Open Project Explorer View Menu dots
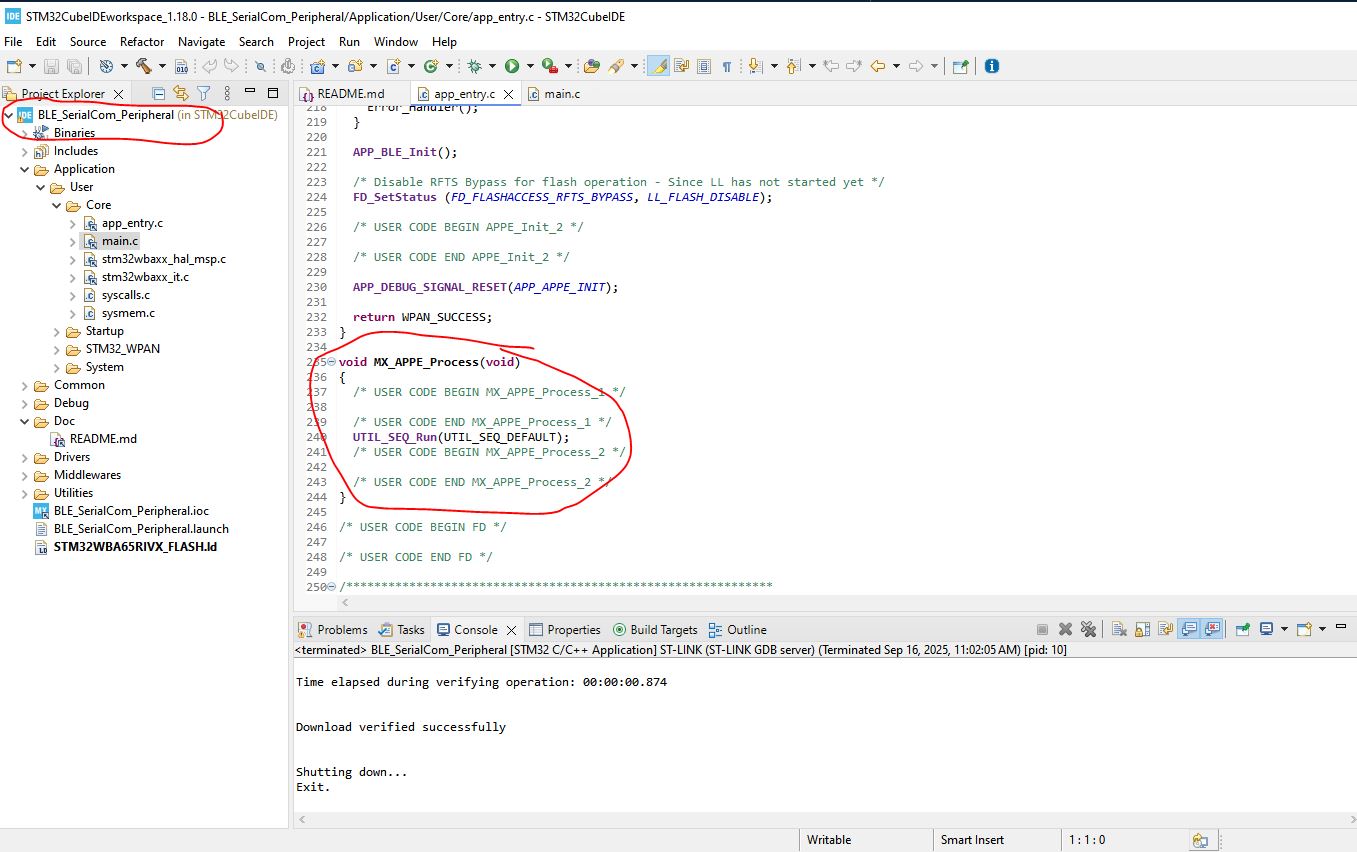Screen dimensions: 1357x852 (x=227, y=93)
